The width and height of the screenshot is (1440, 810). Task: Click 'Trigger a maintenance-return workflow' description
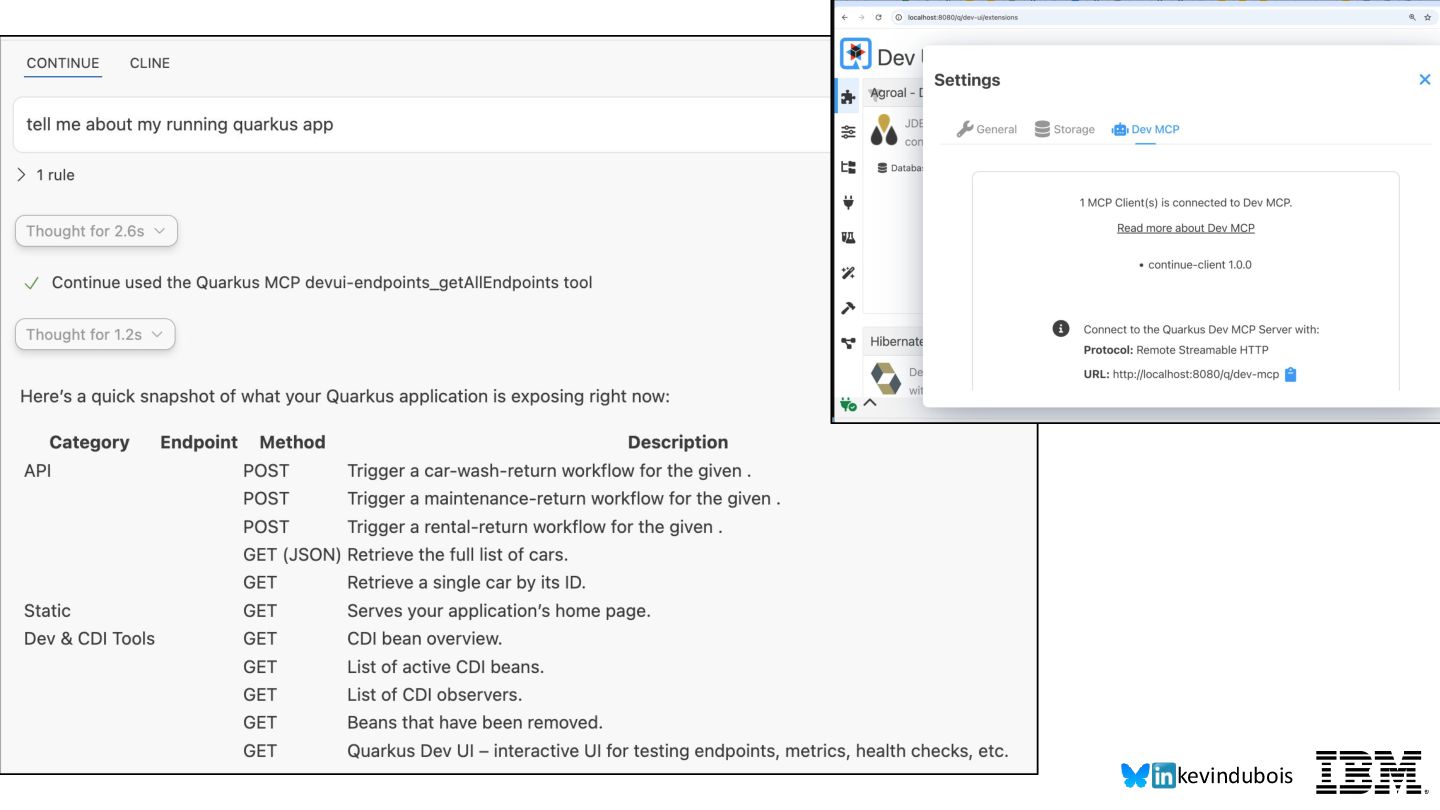(x=564, y=498)
